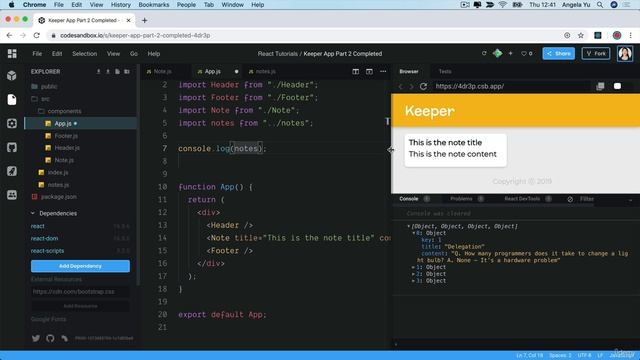Click the download icon in Explorer header
Image resolution: width=640 pixels, height=360 pixels.
pyautogui.click(x=98, y=71)
